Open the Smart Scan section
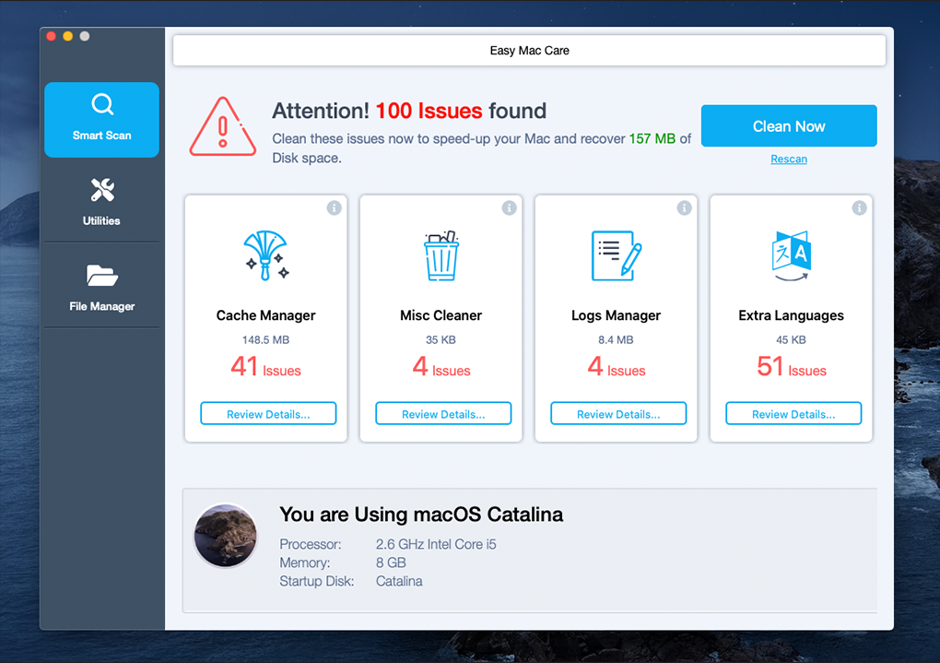 101,120
